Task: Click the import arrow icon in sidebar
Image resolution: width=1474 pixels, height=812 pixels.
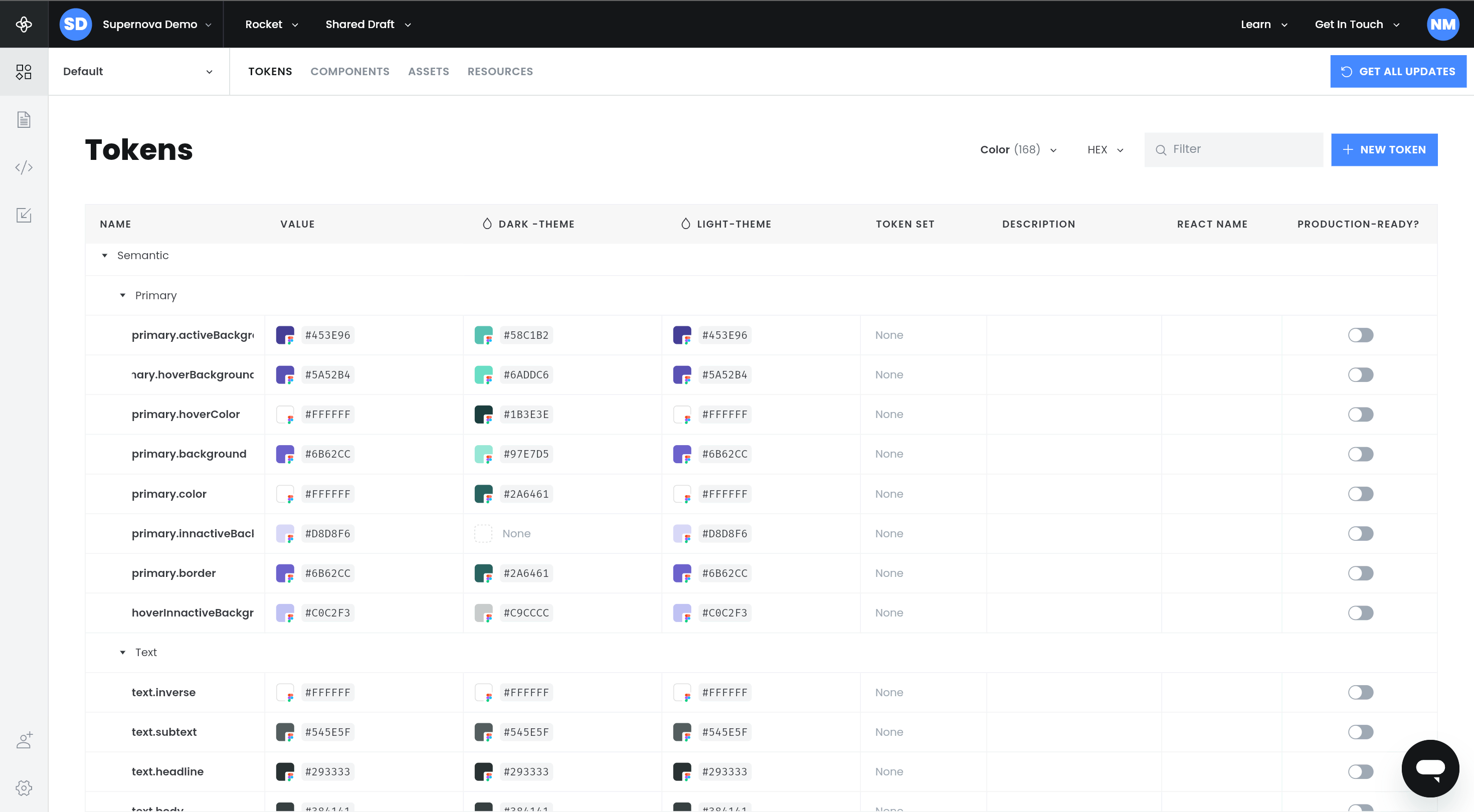Action: pyautogui.click(x=24, y=215)
